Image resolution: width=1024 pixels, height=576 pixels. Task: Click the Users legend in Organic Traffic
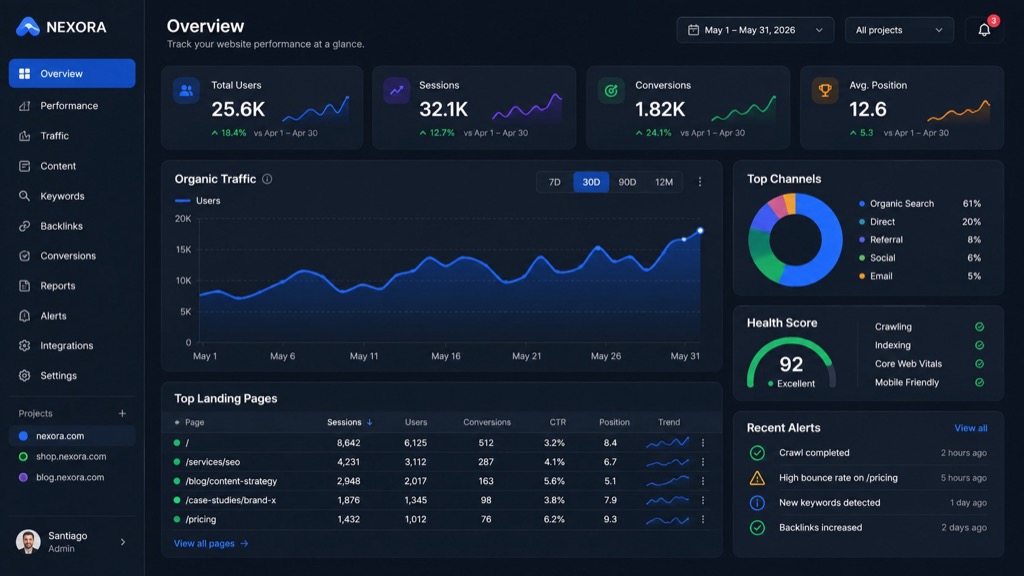pyautogui.click(x=197, y=200)
